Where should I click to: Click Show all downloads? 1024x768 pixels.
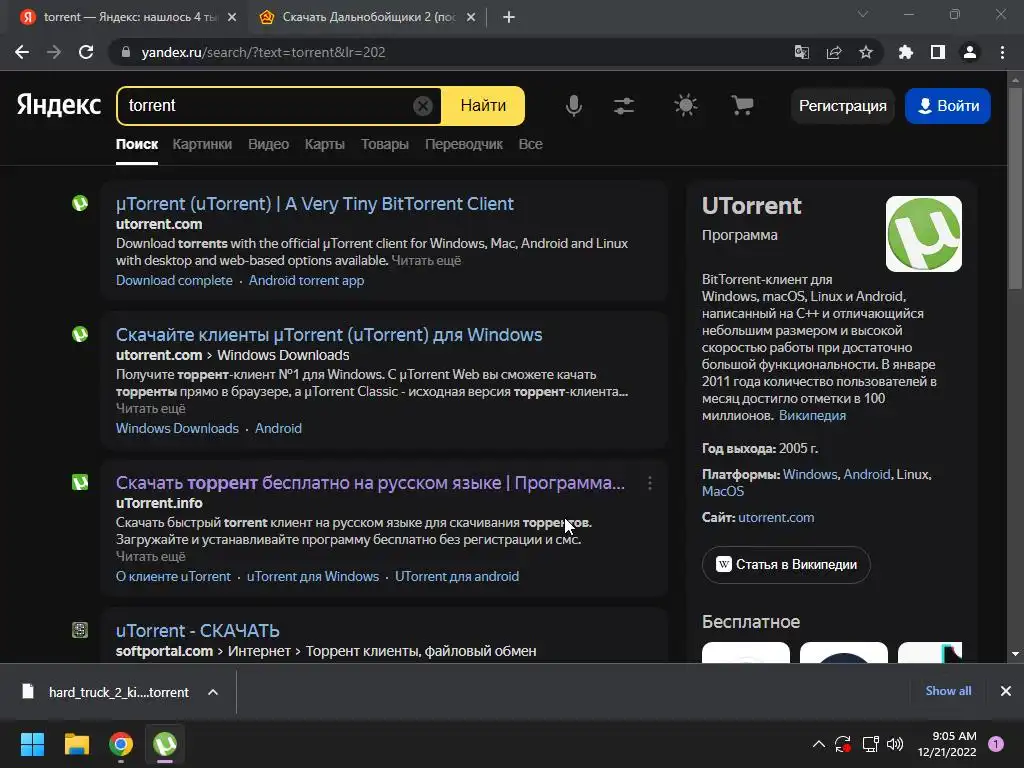coord(948,691)
